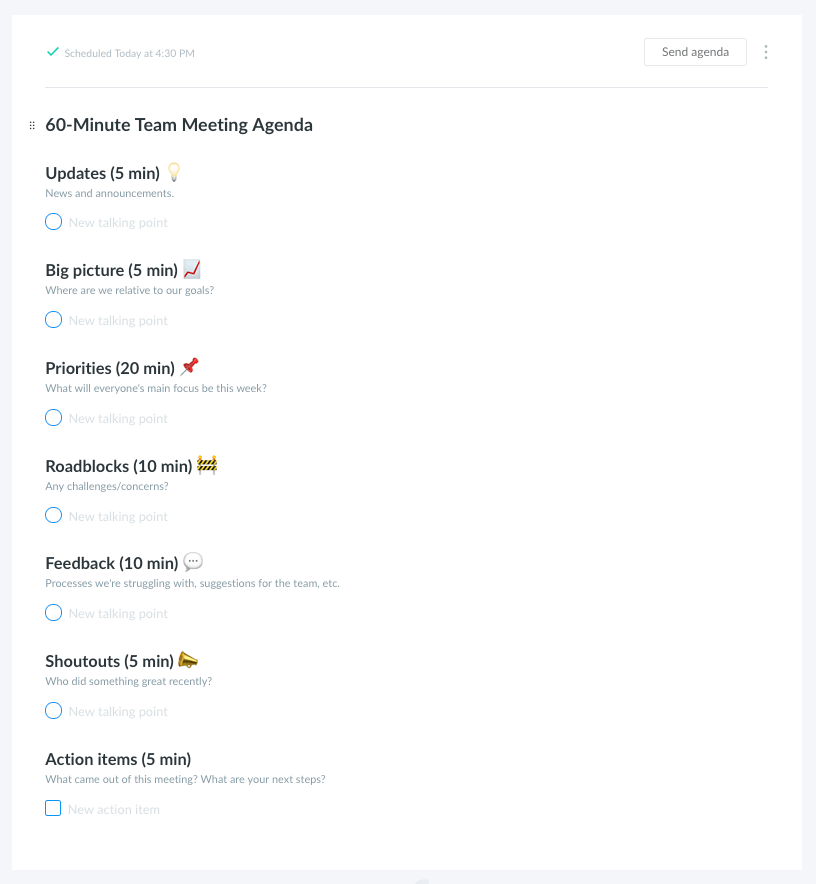Click the 60-Minute Team Meeting Agenda title
This screenshot has height=884, width=816.
179,125
